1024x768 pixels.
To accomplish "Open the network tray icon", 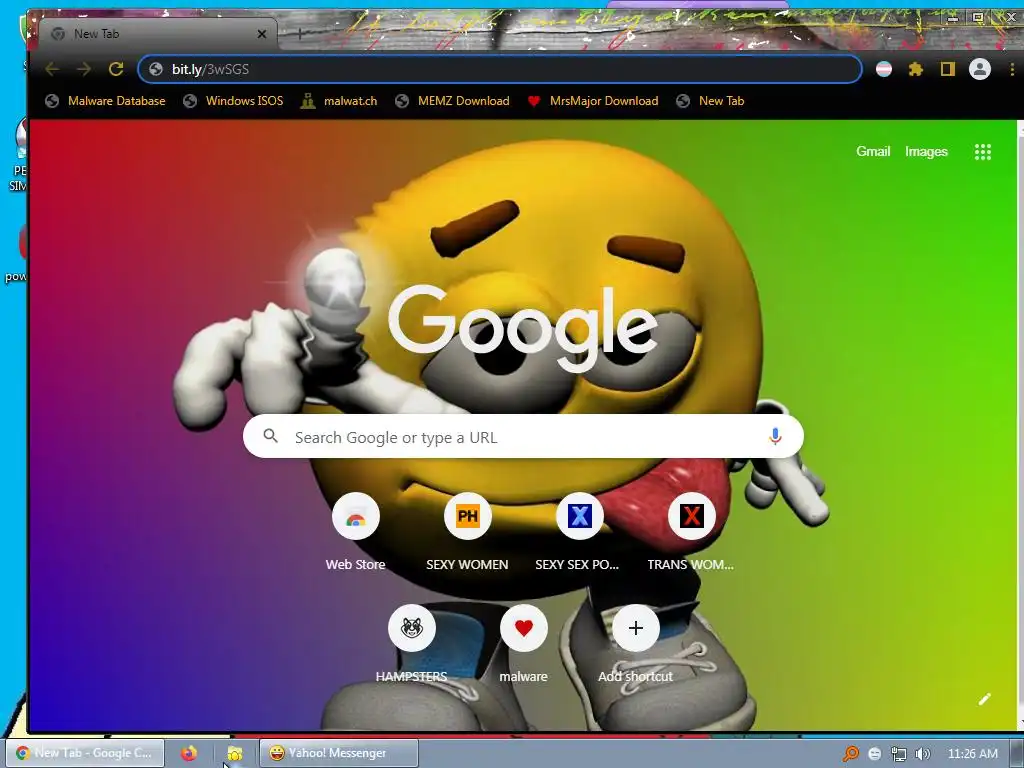I will [x=899, y=754].
